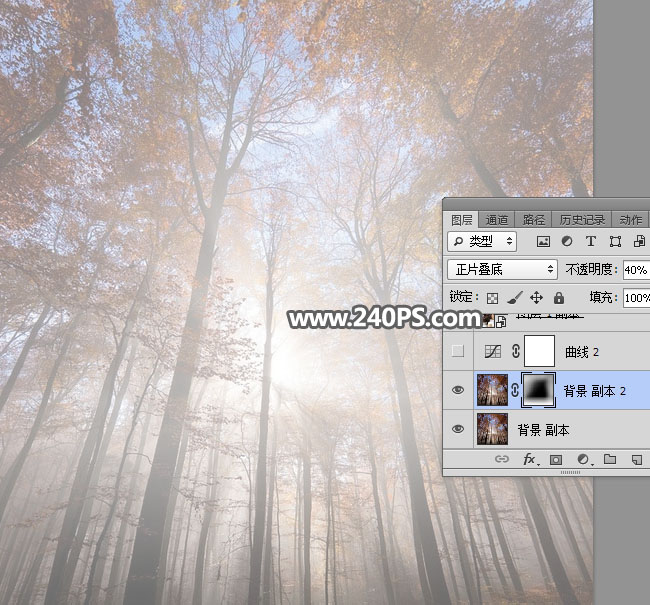Filter layers by shape layer icon

pos(615,241)
